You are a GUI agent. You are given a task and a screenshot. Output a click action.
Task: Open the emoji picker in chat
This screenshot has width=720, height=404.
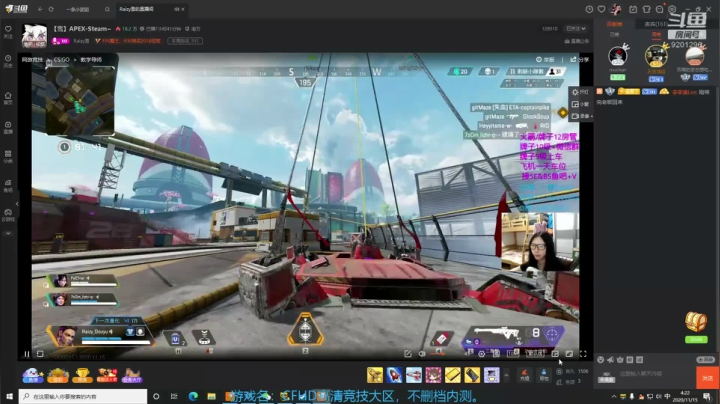click(601, 359)
